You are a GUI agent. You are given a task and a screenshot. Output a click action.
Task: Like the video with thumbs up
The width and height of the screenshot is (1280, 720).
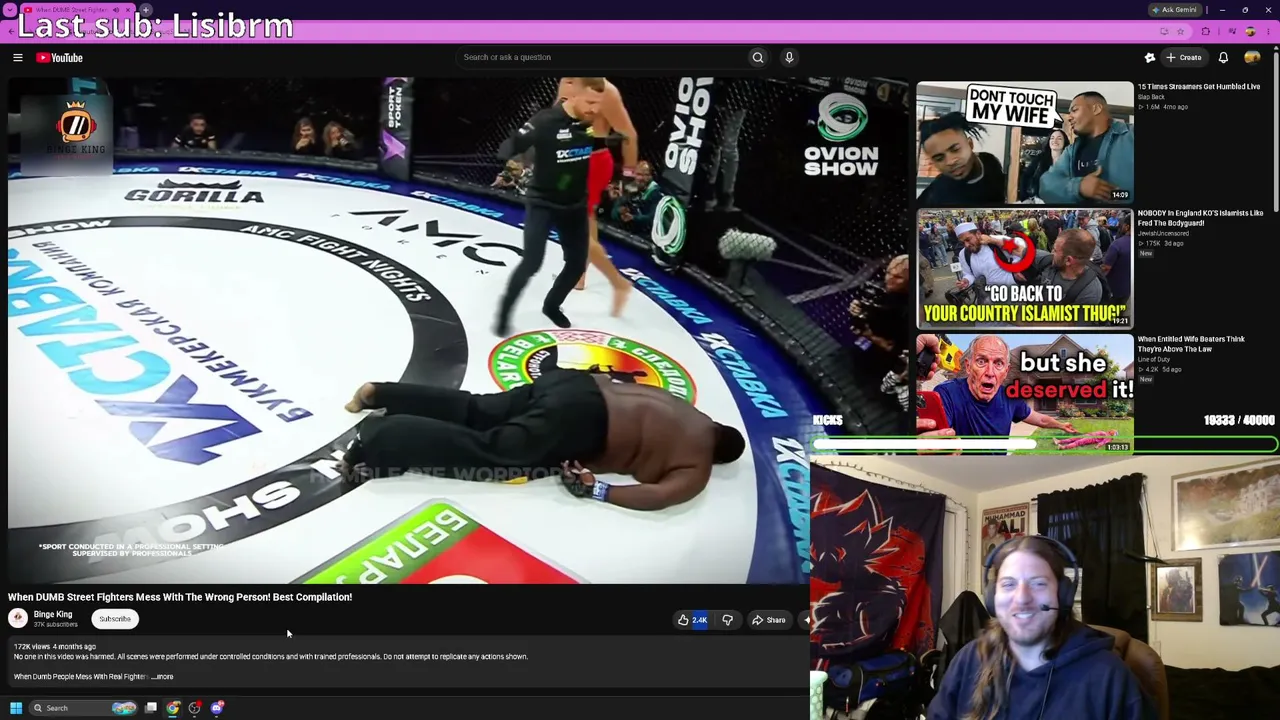692,620
